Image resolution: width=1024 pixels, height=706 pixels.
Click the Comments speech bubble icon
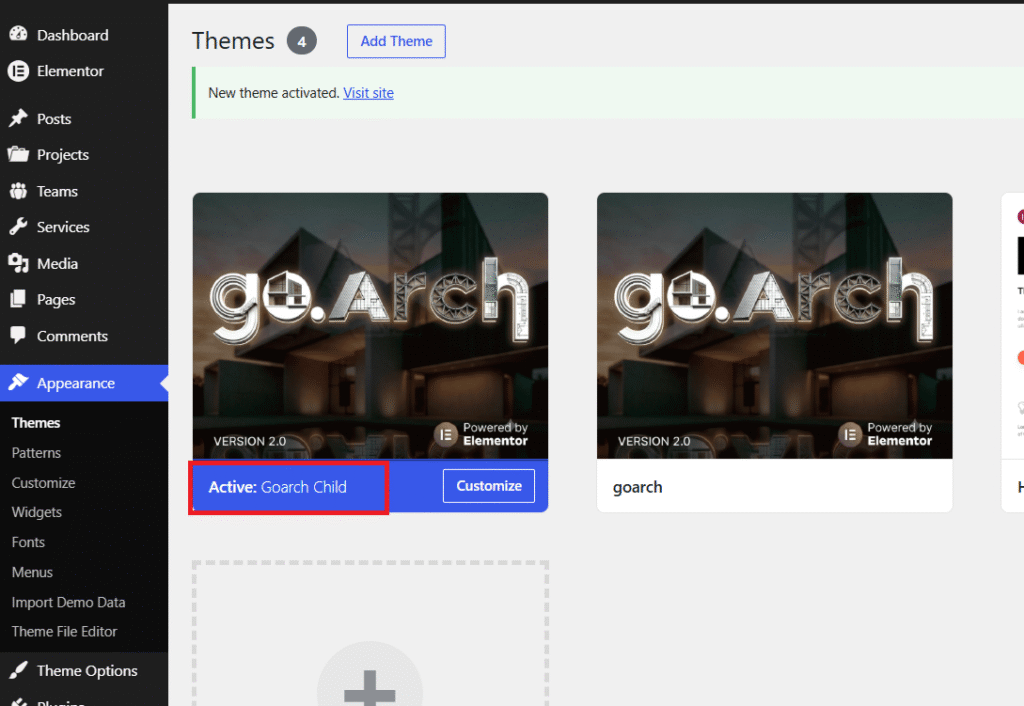[x=18, y=336]
